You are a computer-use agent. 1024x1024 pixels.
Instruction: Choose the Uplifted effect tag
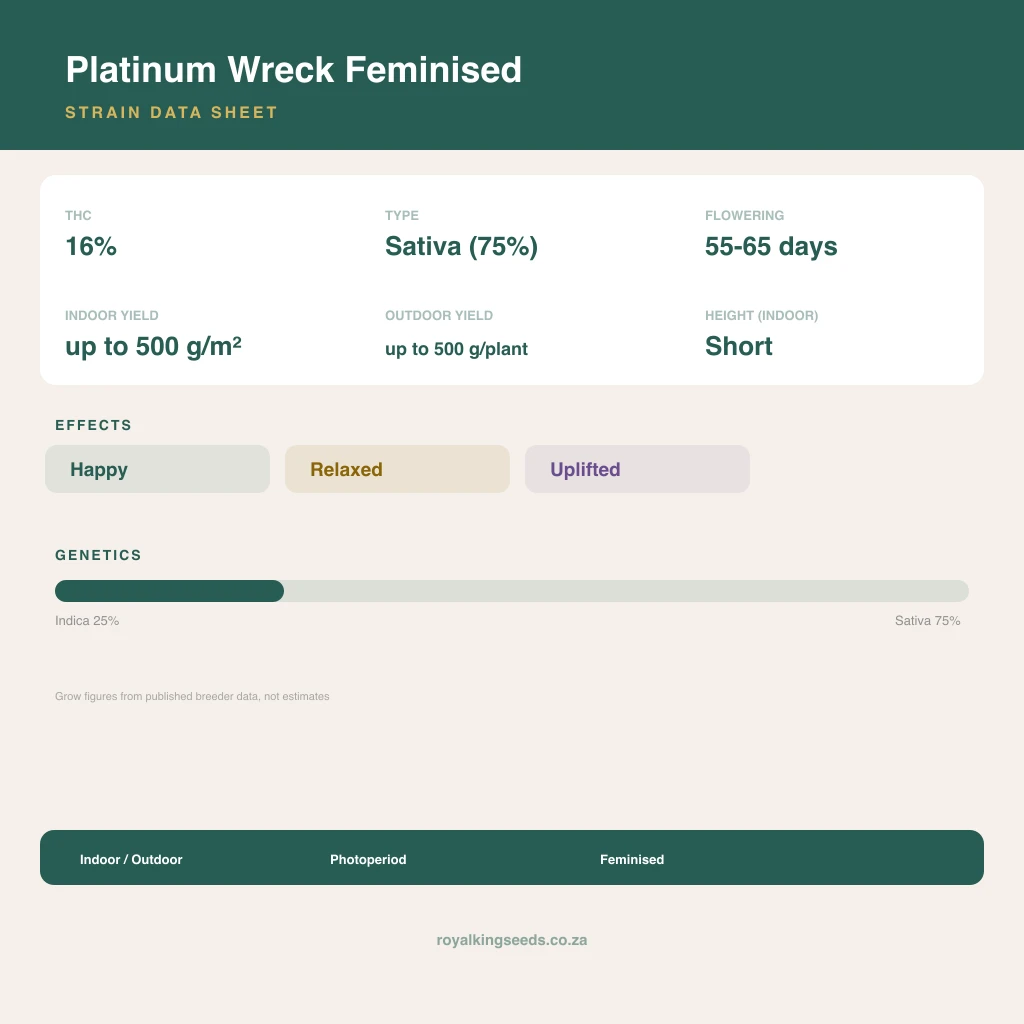(637, 469)
